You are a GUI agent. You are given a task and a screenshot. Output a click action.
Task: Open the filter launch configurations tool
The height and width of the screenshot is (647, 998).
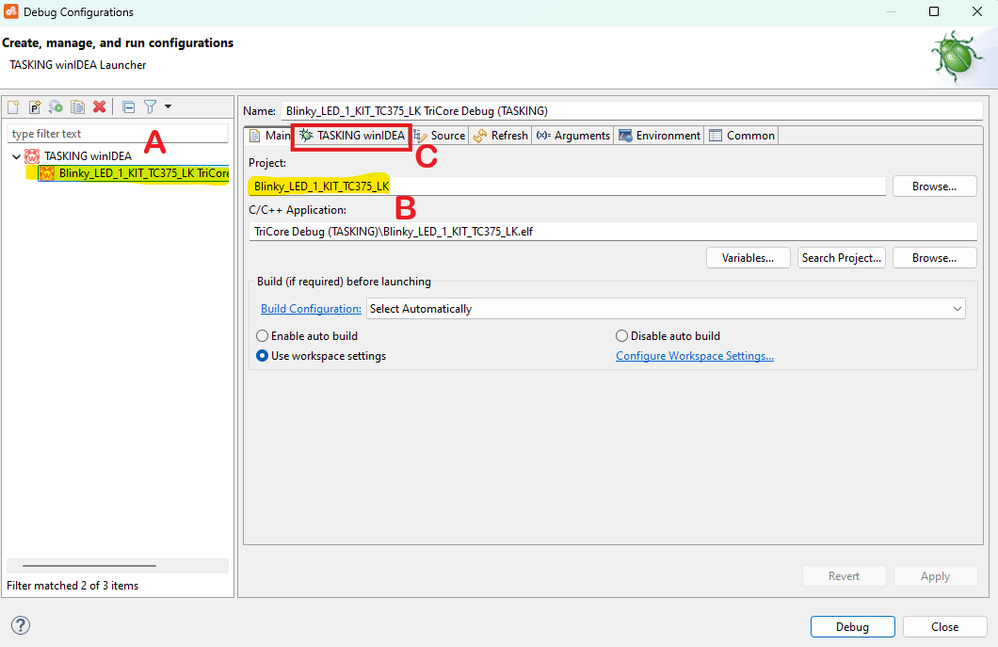click(x=150, y=106)
